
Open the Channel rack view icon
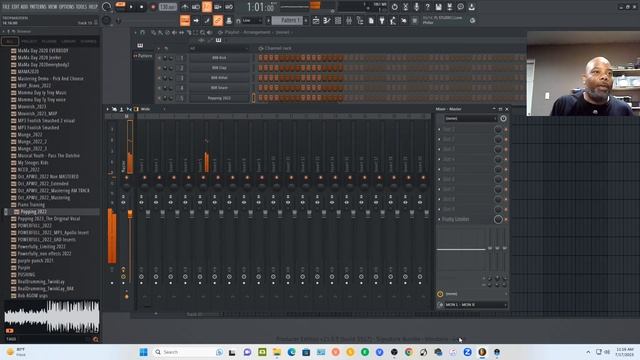coord(338,20)
